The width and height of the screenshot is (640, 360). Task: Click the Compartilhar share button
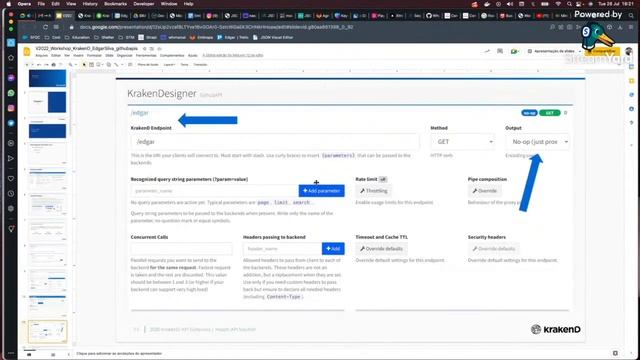point(602,51)
